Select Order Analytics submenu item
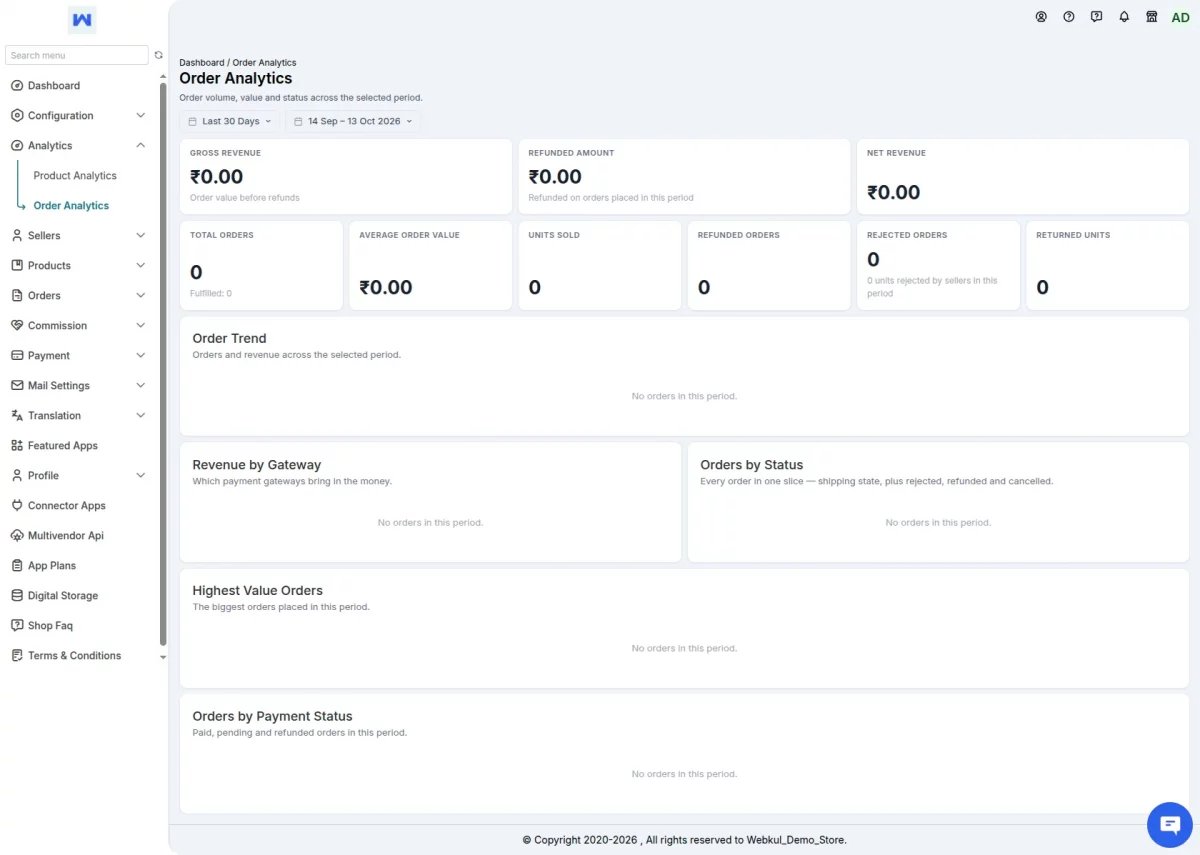 pos(71,206)
